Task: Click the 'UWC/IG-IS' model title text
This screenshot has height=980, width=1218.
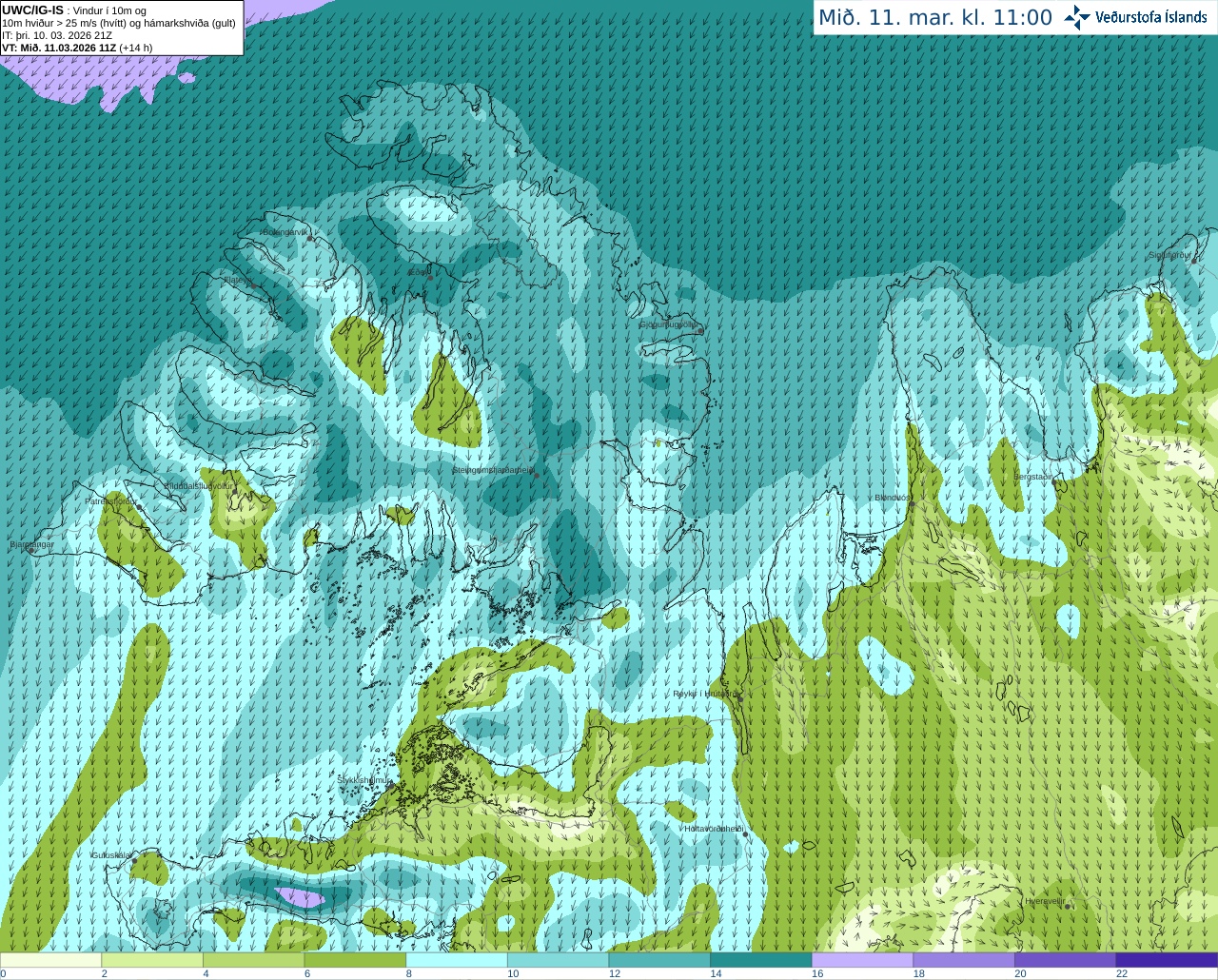Action: tap(32, 10)
